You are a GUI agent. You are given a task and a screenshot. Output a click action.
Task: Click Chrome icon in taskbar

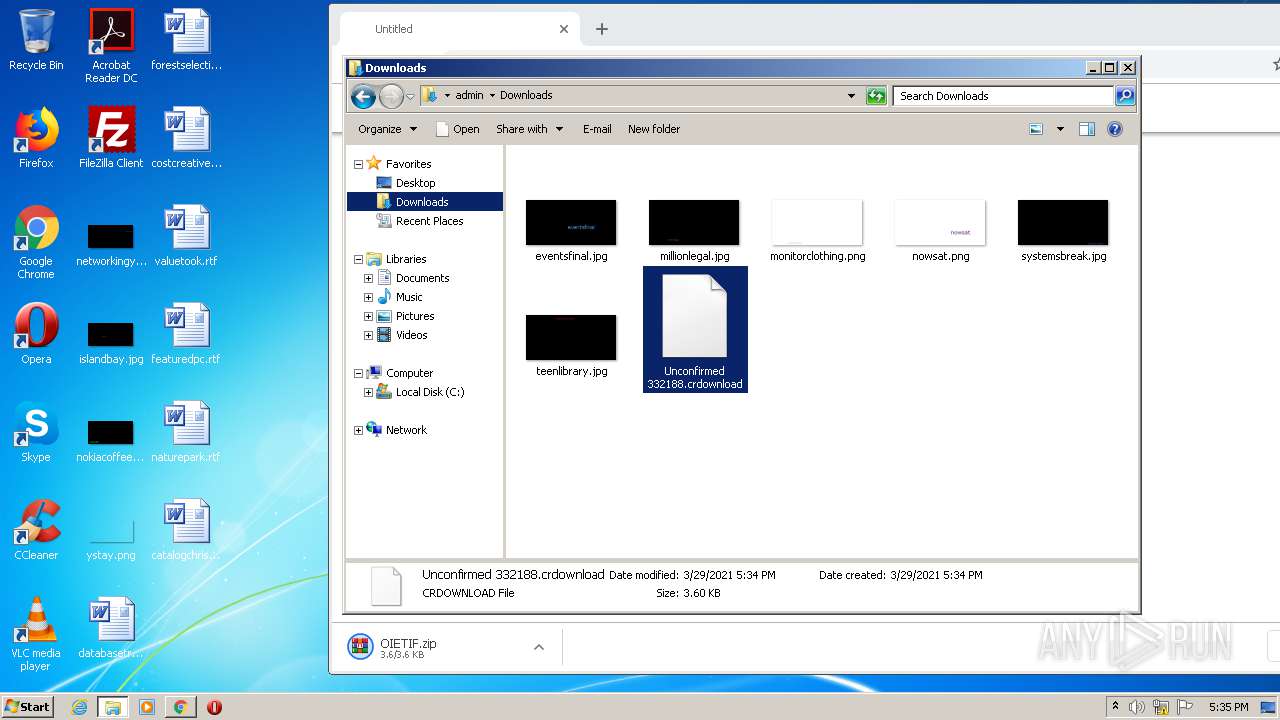coord(180,707)
